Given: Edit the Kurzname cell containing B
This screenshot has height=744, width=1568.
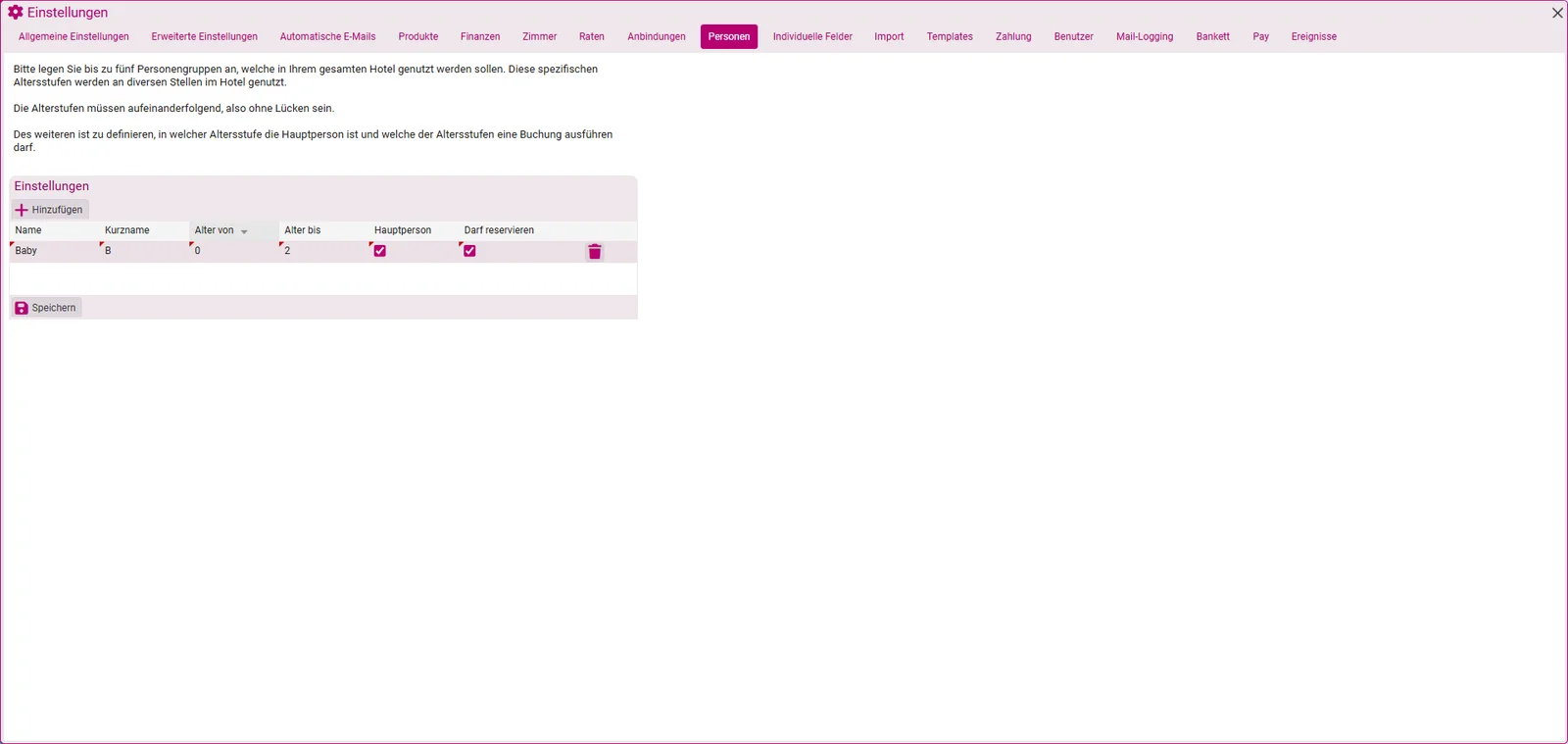Looking at the screenshot, I should 144,251.
